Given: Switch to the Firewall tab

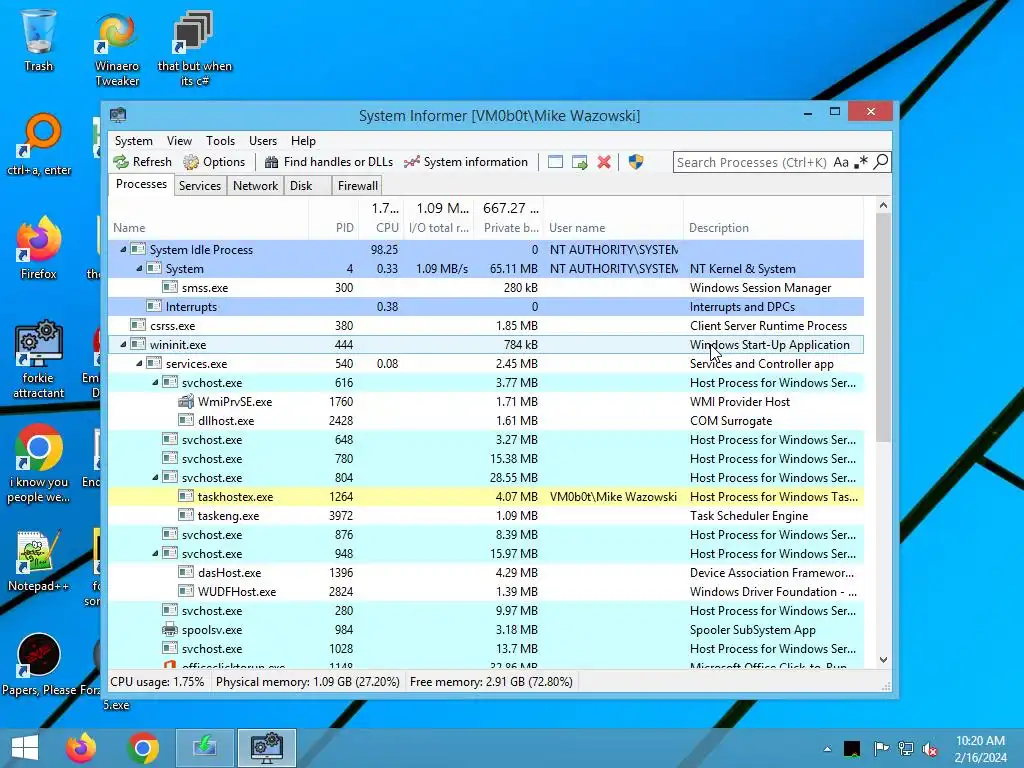Looking at the screenshot, I should click(x=357, y=186).
